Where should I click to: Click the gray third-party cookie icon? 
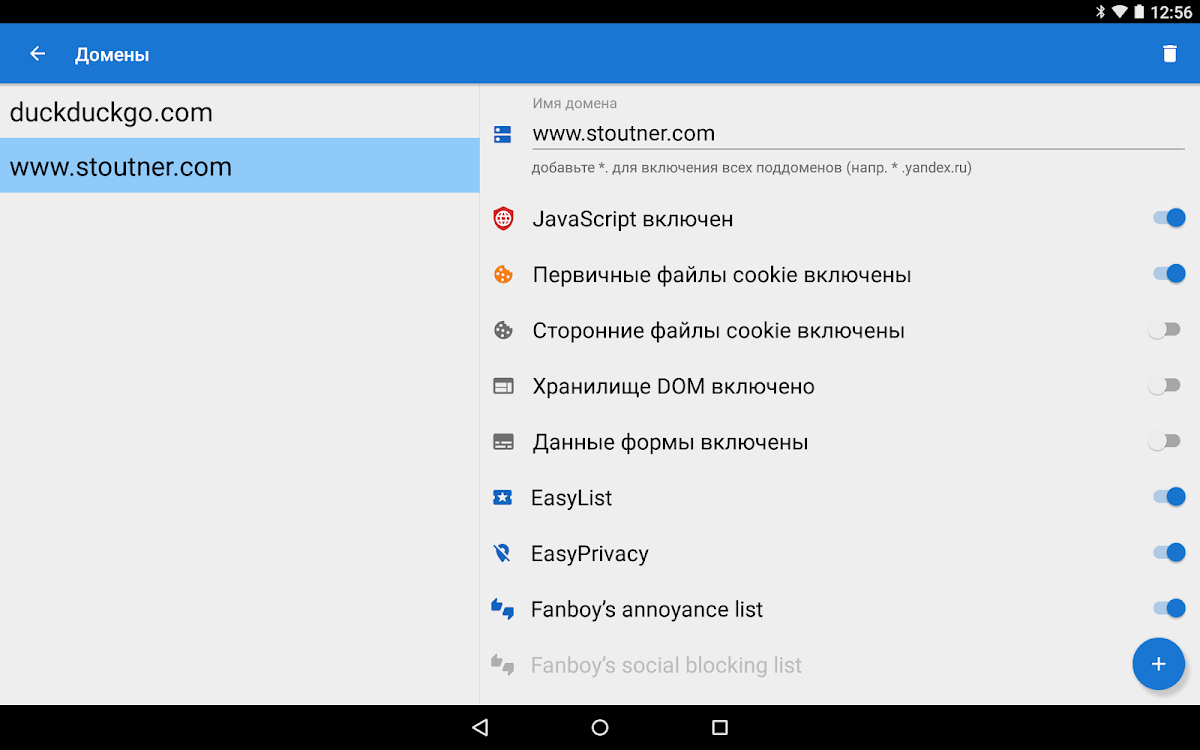coord(503,330)
